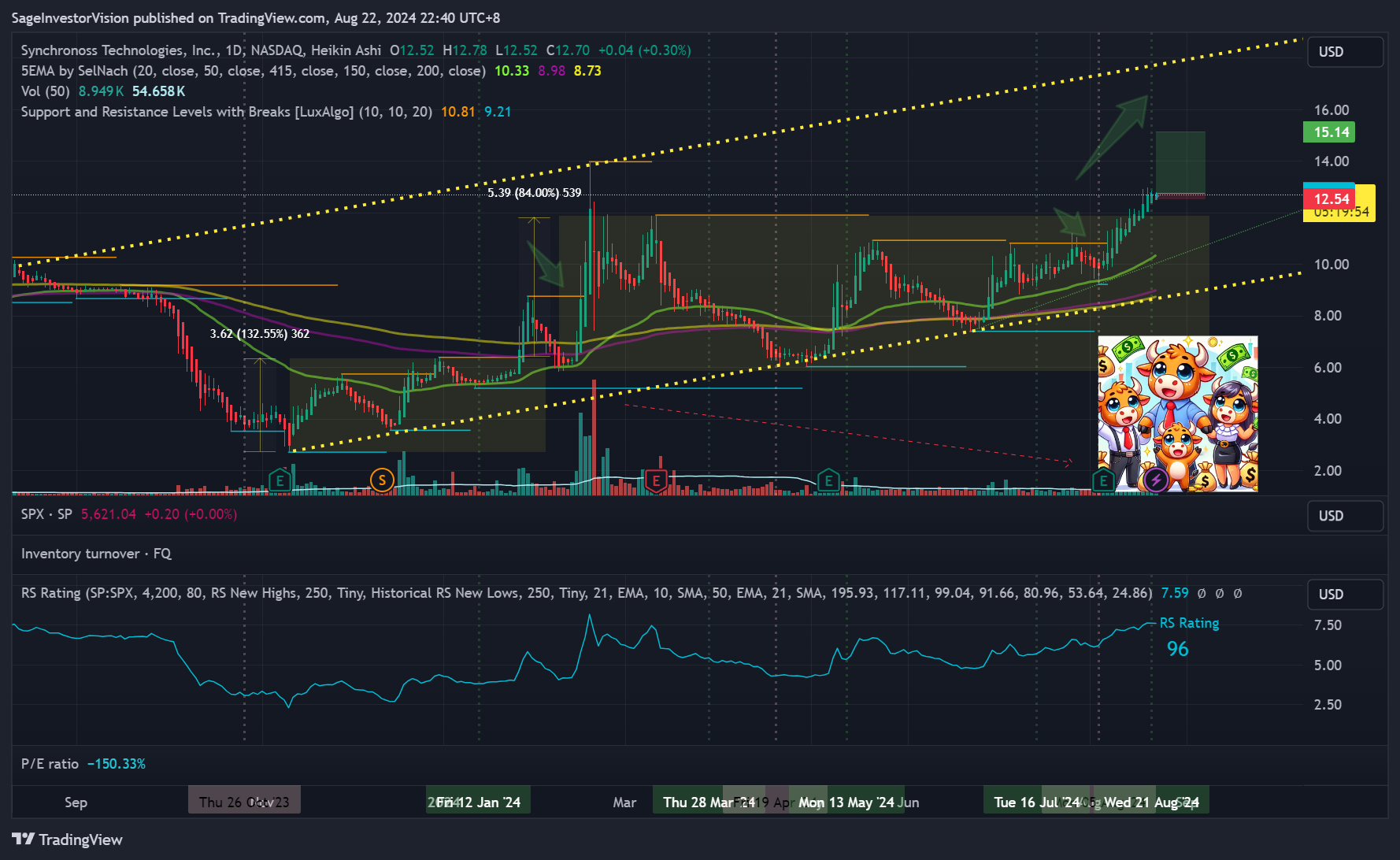Click the 'Thu 28 Mar '24' date label
This screenshot has height=860, width=1400.
[x=709, y=802]
